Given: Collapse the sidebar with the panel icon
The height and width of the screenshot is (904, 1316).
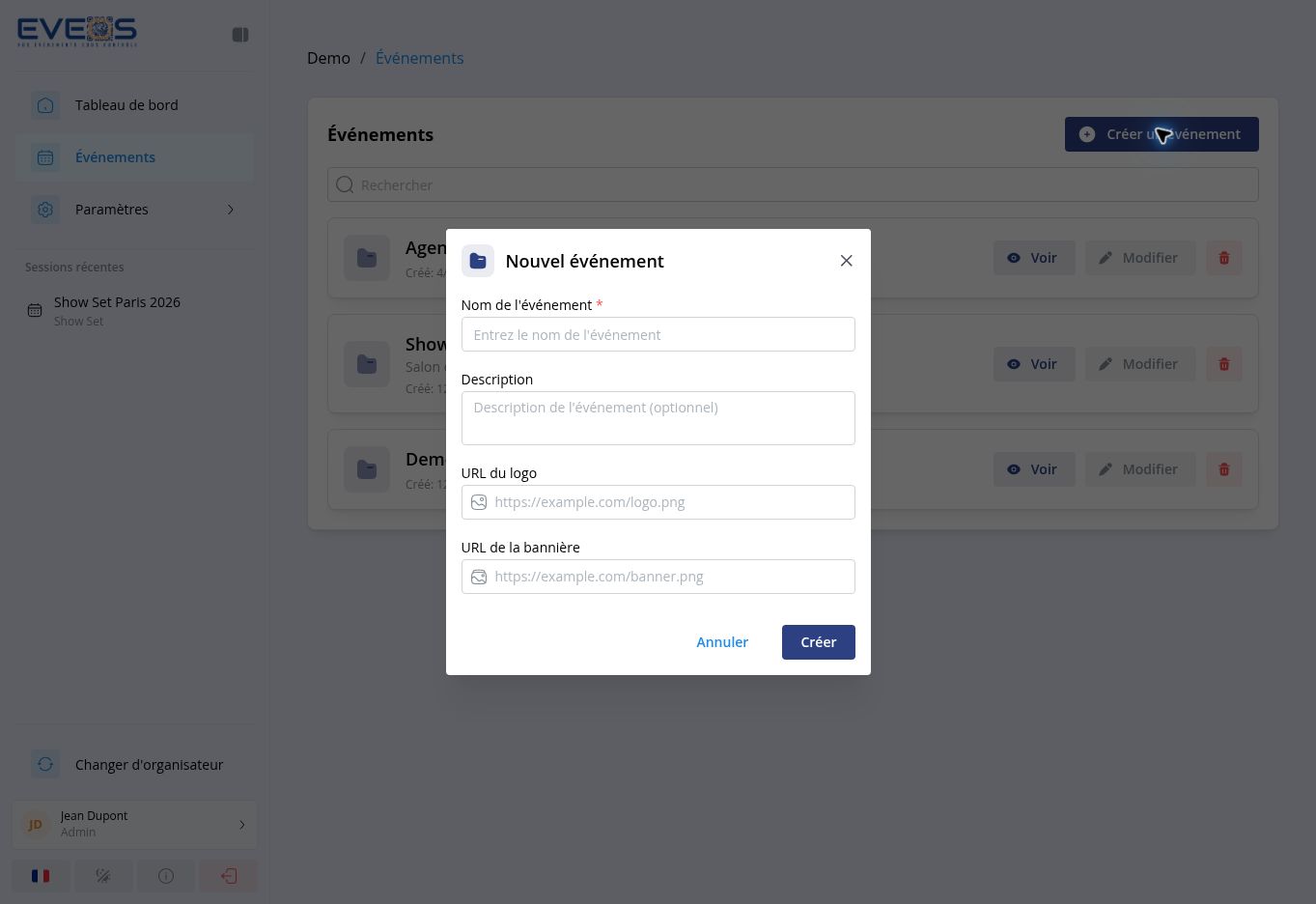Looking at the screenshot, I should click(x=240, y=35).
